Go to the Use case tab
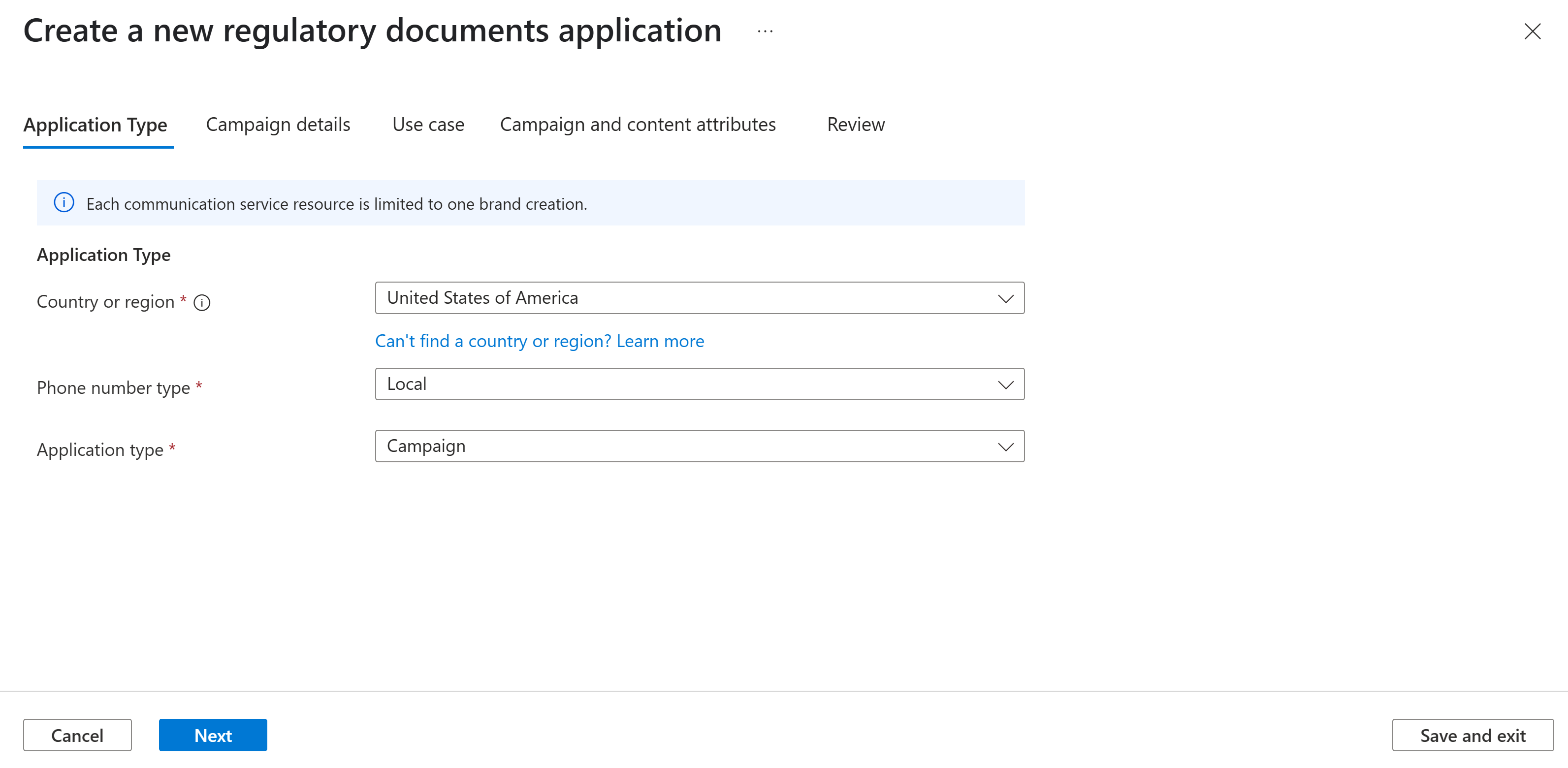 coord(428,125)
